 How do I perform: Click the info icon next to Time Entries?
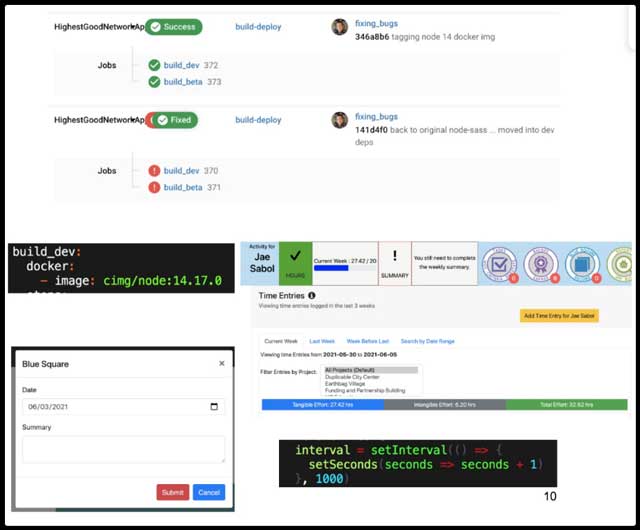[x=312, y=296]
